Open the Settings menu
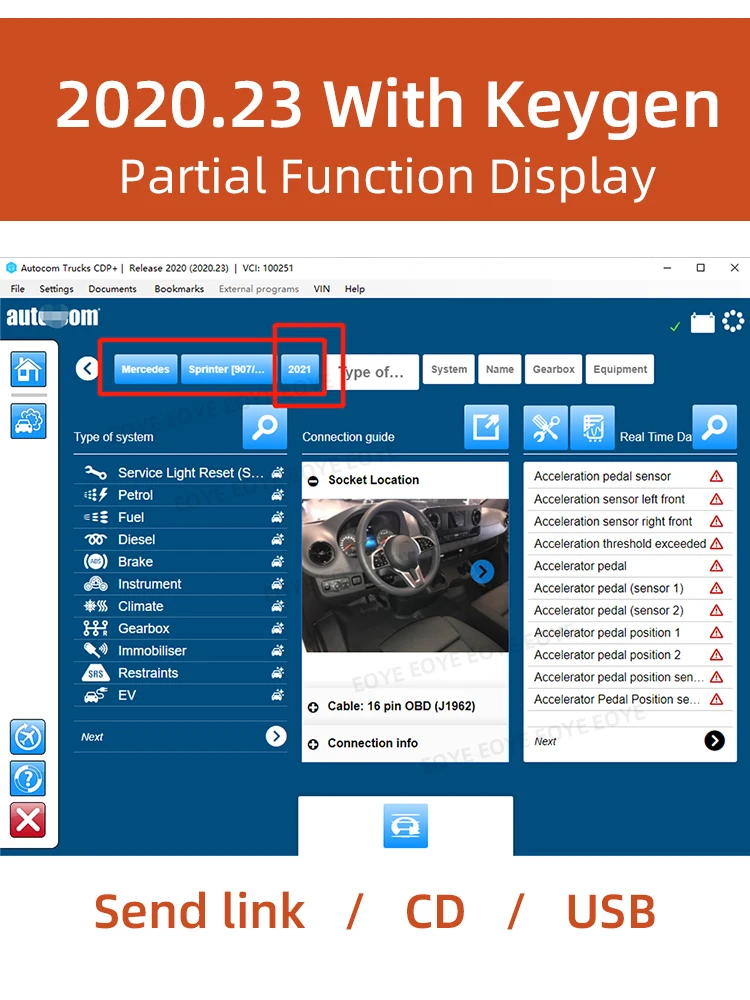 tap(57, 289)
